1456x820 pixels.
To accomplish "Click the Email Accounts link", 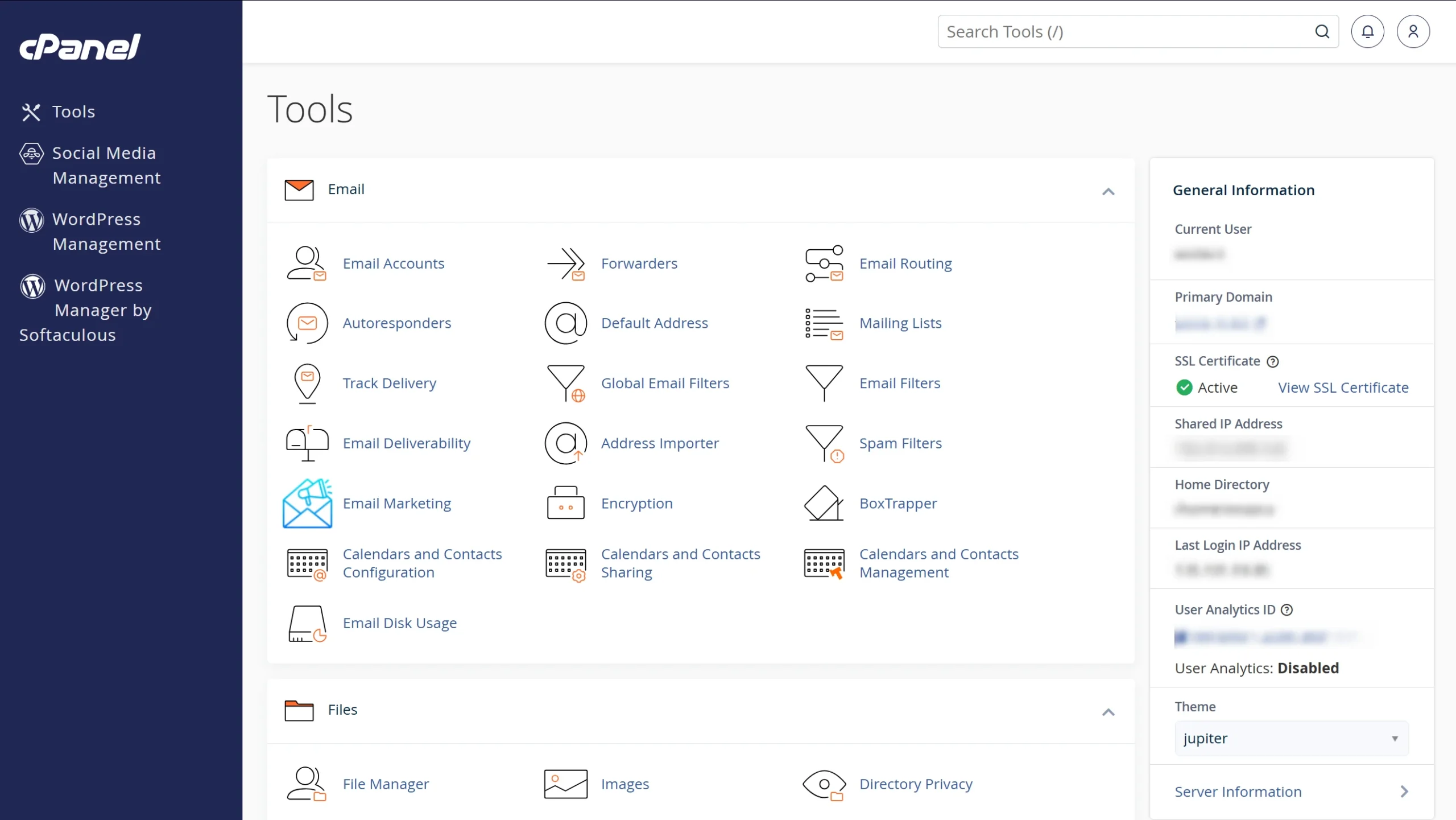I will pyautogui.click(x=394, y=263).
